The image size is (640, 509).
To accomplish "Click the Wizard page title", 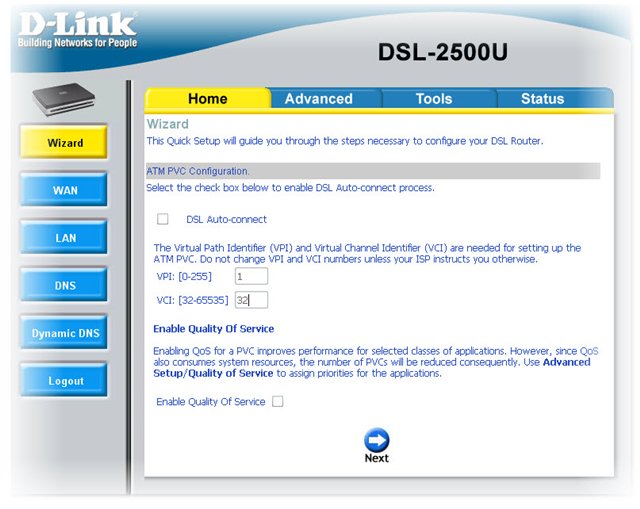I will click(168, 124).
